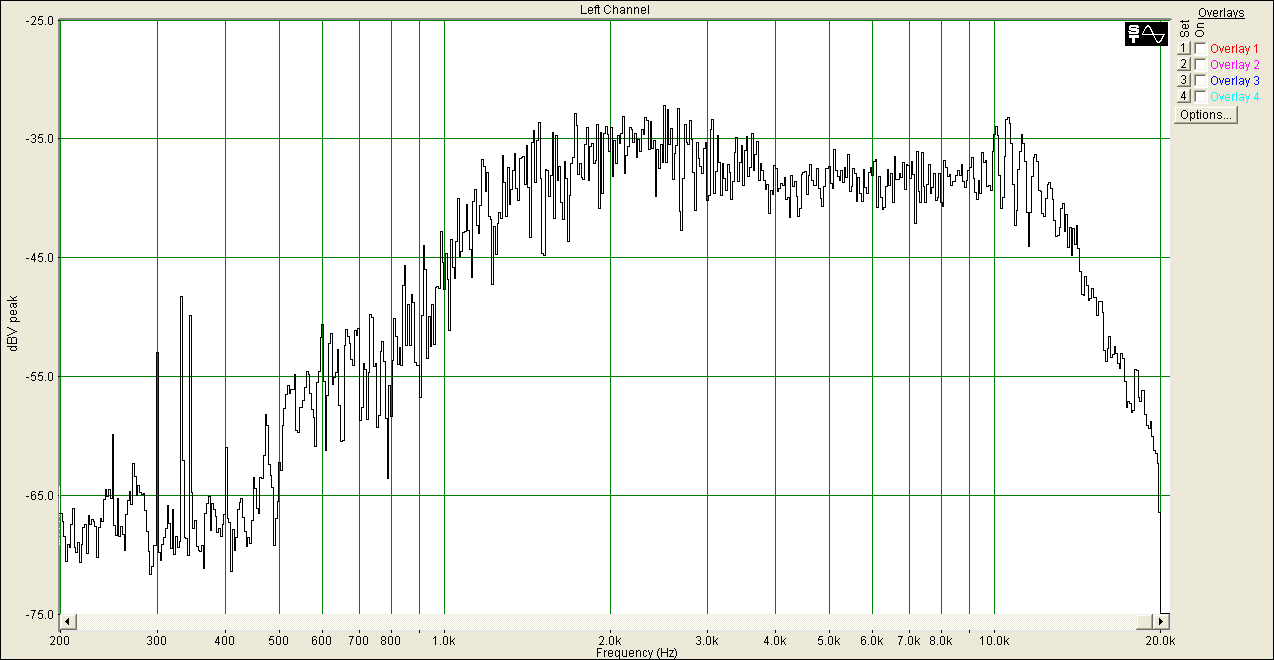Click Set button 3 for Overlay 3
The height and width of the screenshot is (660, 1274).
point(1184,80)
